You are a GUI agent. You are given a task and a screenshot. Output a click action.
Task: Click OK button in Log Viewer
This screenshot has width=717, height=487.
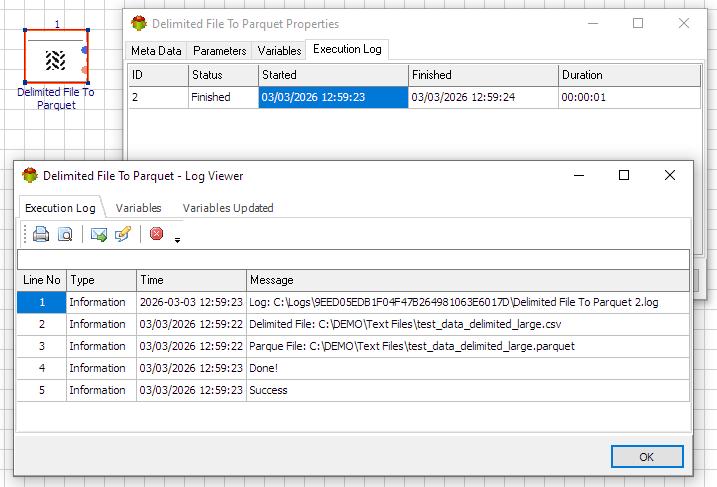click(x=647, y=457)
